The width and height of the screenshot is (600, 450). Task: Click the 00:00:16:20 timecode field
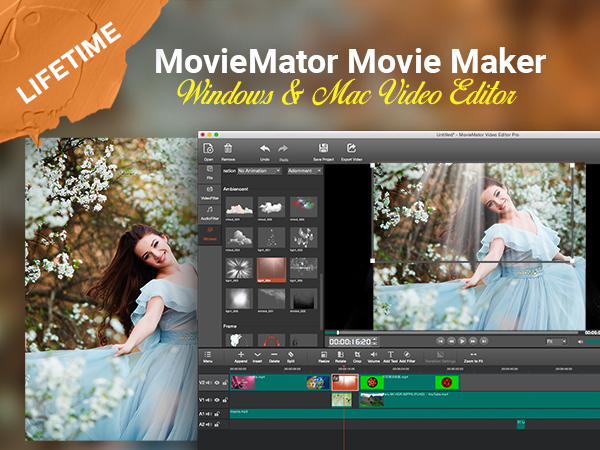point(349,342)
